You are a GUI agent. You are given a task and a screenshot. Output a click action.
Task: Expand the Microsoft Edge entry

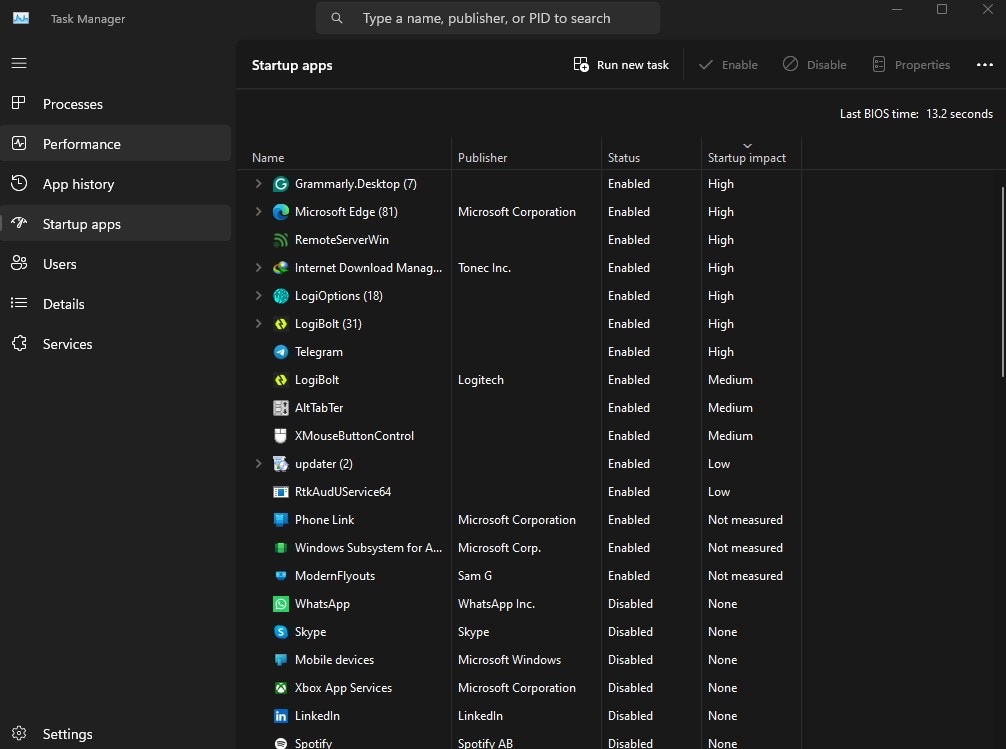click(x=258, y=212)
